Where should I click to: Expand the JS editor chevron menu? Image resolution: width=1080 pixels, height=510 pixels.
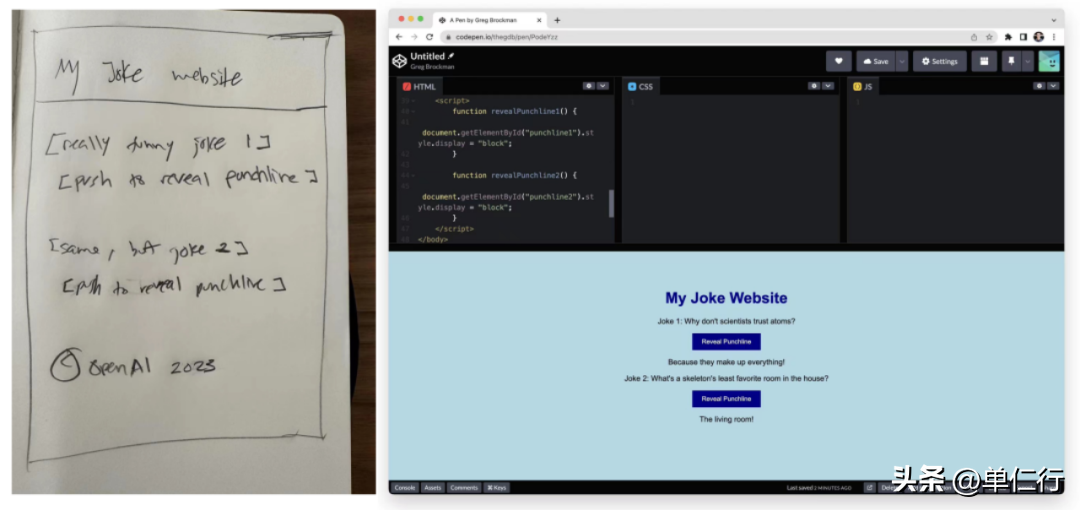click(1052, 86)
